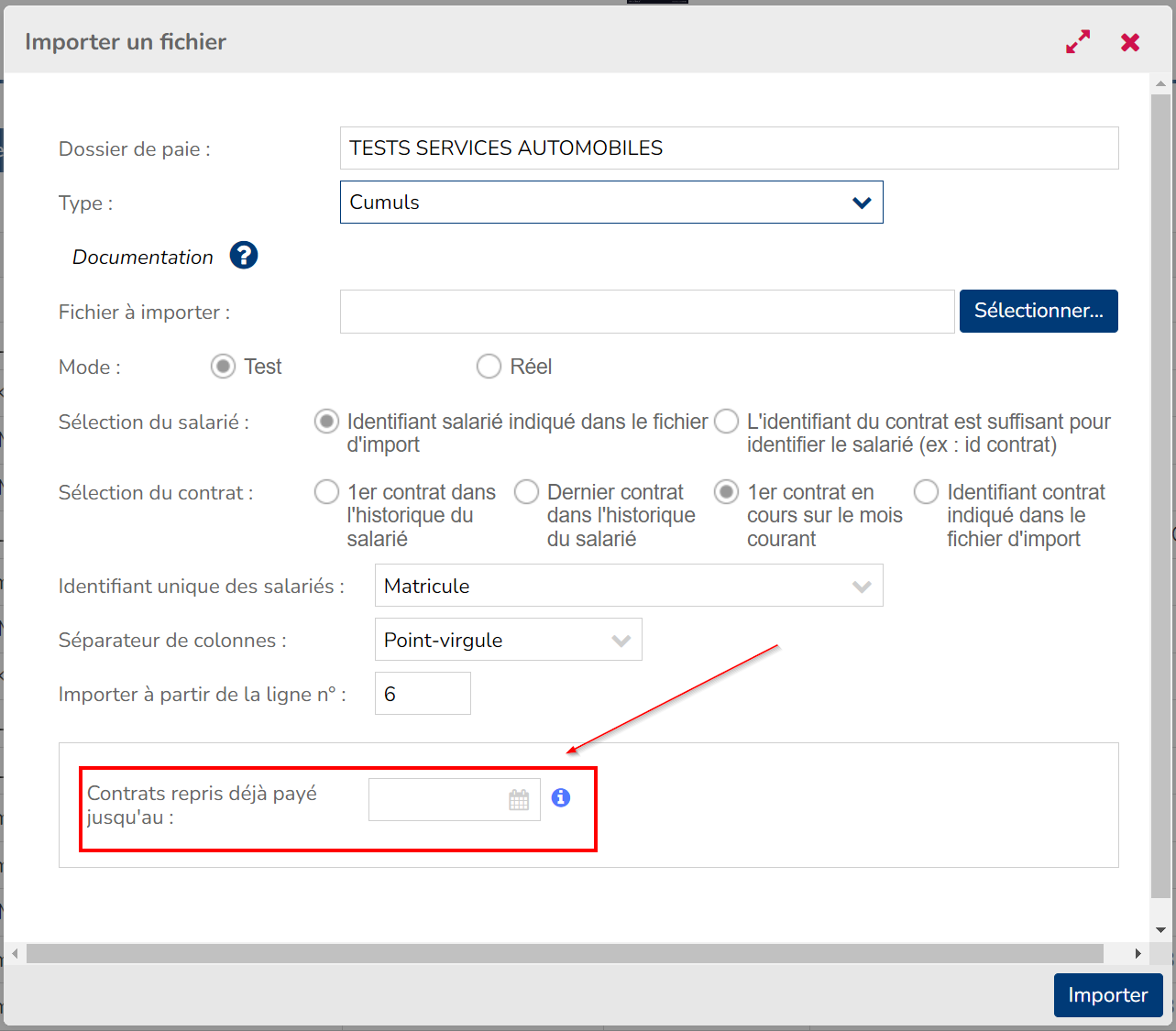
Task: Select 'Identifiant contrat indiqué dans le fichier' option
Action: coord(926,492)
